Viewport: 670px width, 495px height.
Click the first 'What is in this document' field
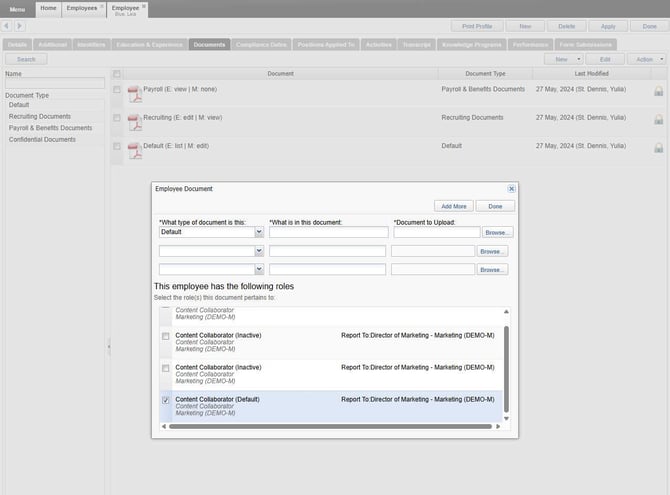pos(328,232)
